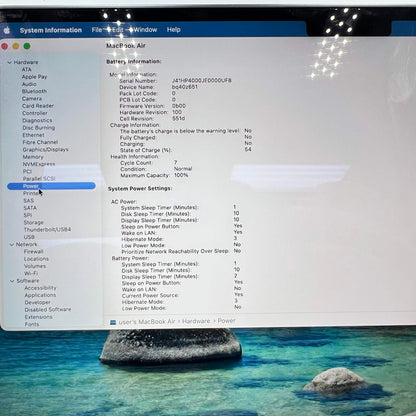Collapse the Software section chevron
416x416 pixels.
click(x=12, y=281)
